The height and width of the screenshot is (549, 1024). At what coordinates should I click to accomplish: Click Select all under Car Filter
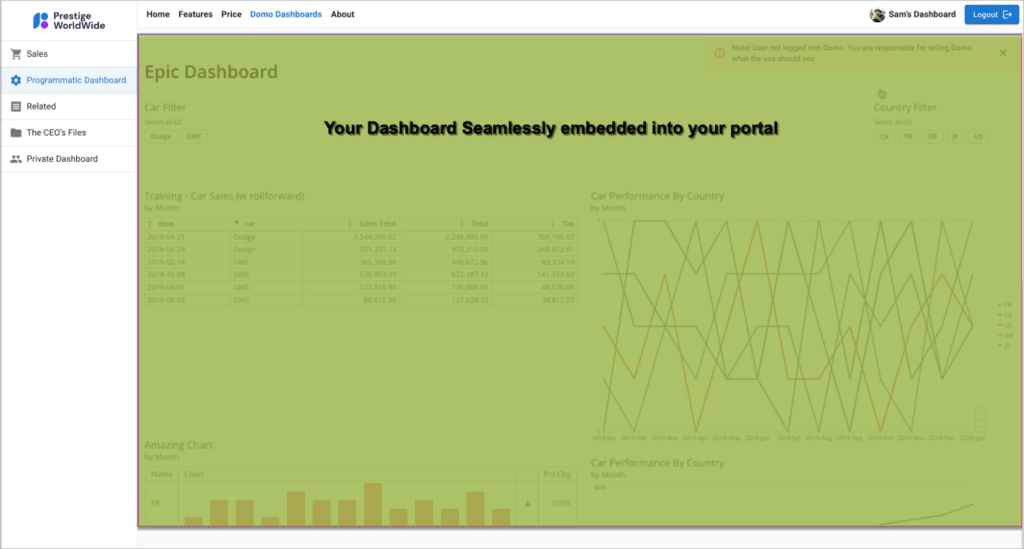pos(163,122)
